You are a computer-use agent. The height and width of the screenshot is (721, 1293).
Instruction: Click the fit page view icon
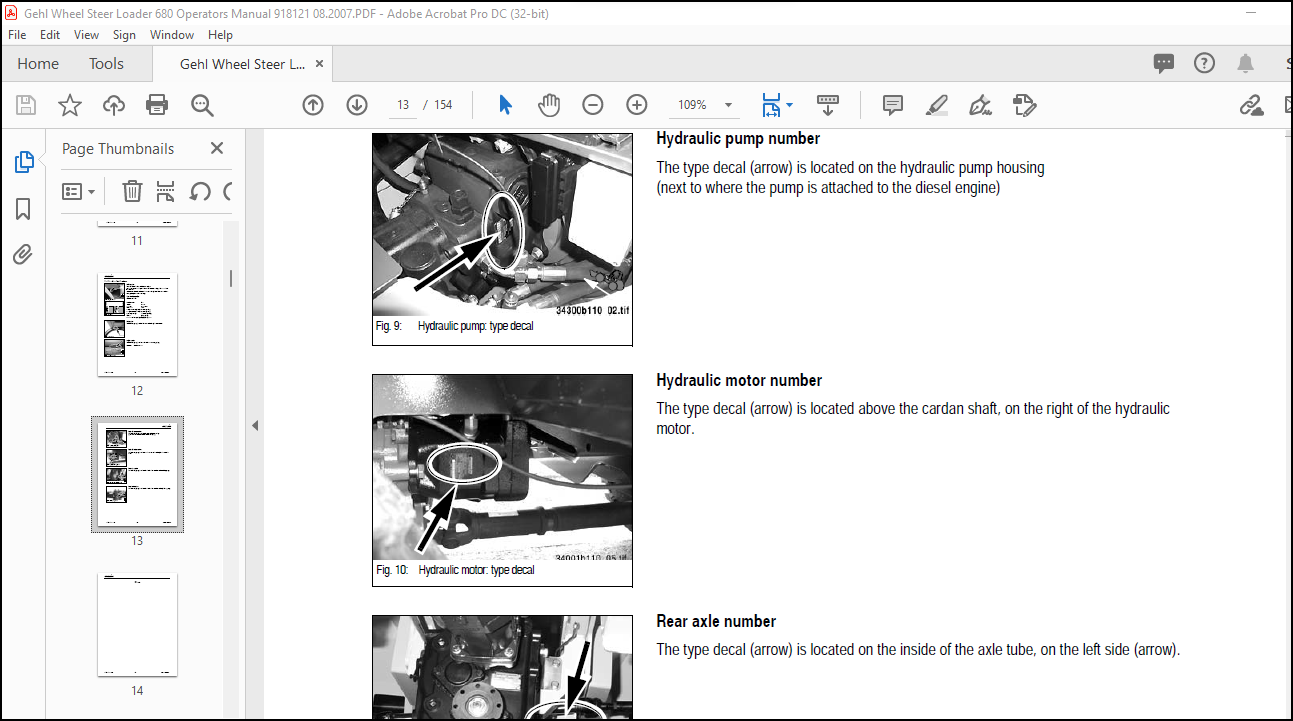point(770,105)
